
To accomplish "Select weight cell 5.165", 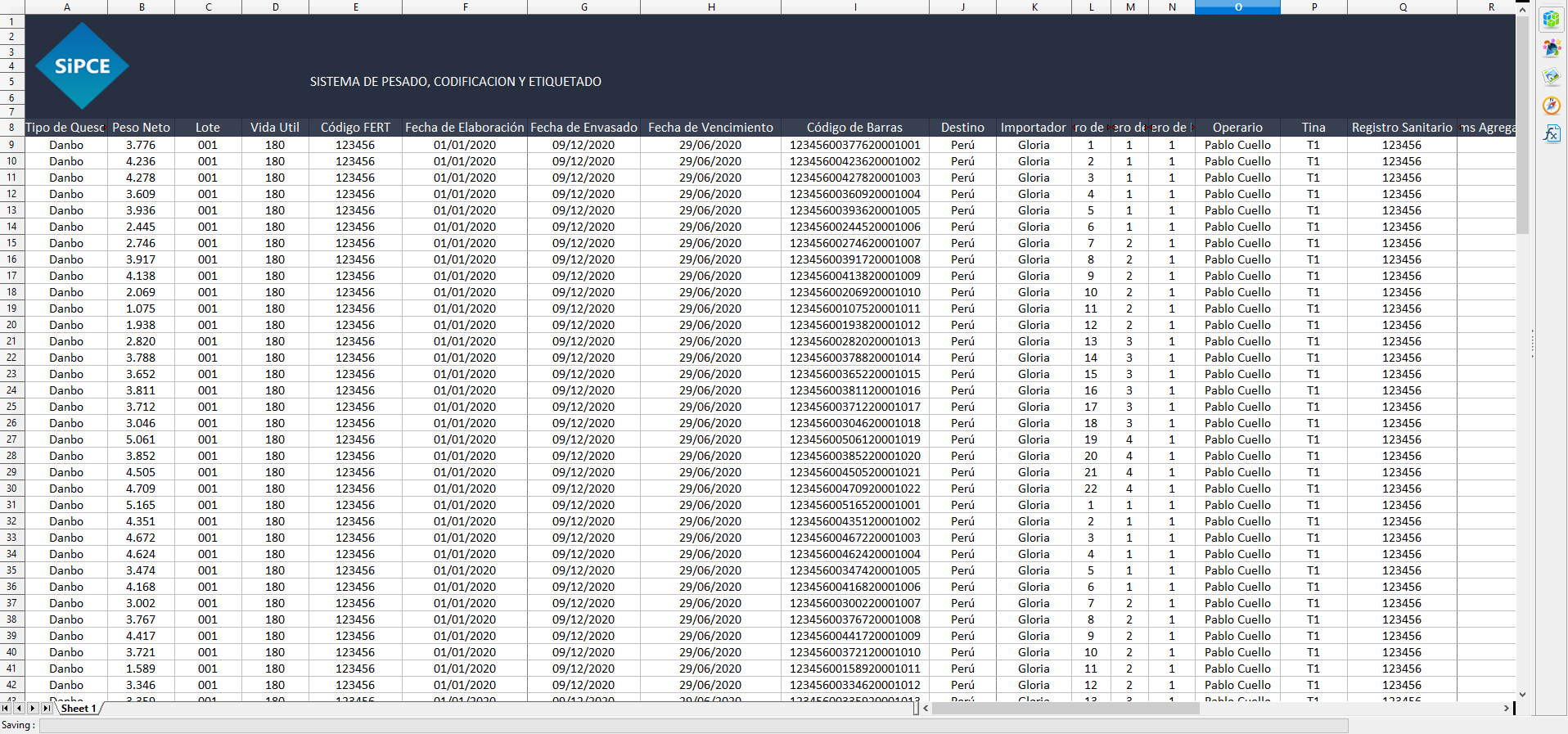I will click(142, 505).
